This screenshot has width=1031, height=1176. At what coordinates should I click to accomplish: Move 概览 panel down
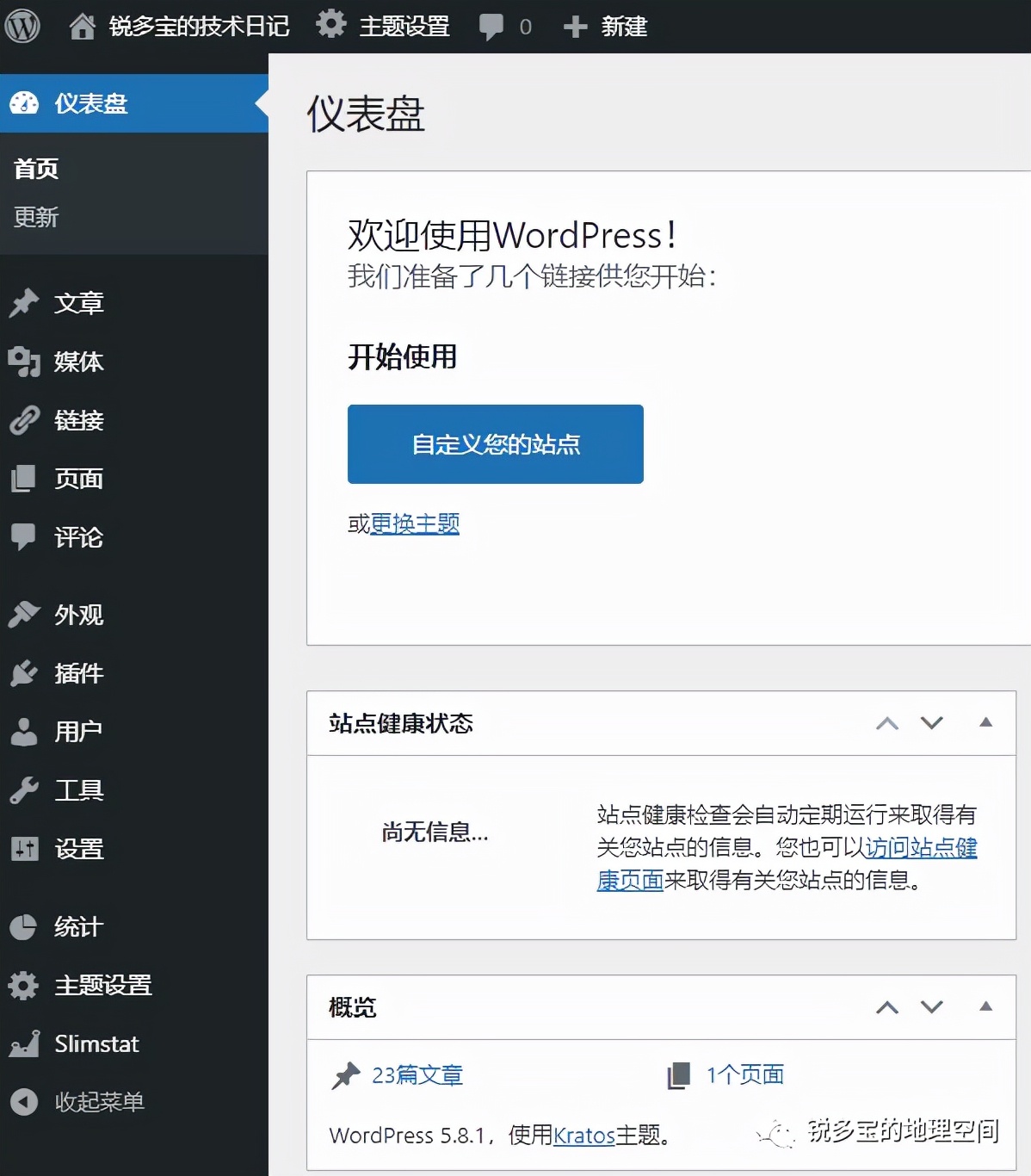(x=932, y=1007)
